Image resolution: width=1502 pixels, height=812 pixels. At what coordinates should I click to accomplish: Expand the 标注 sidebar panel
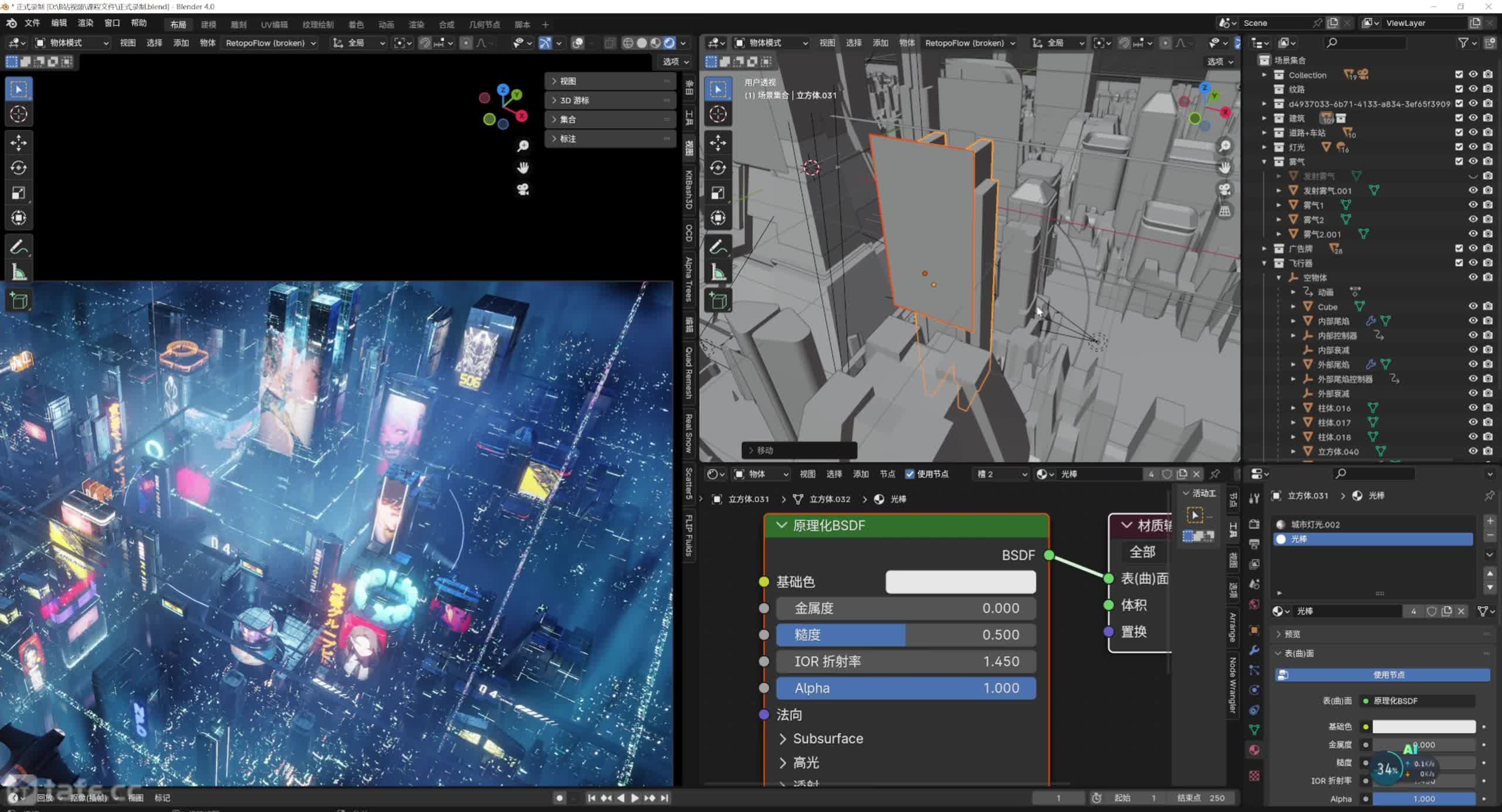tap(610, 138)
